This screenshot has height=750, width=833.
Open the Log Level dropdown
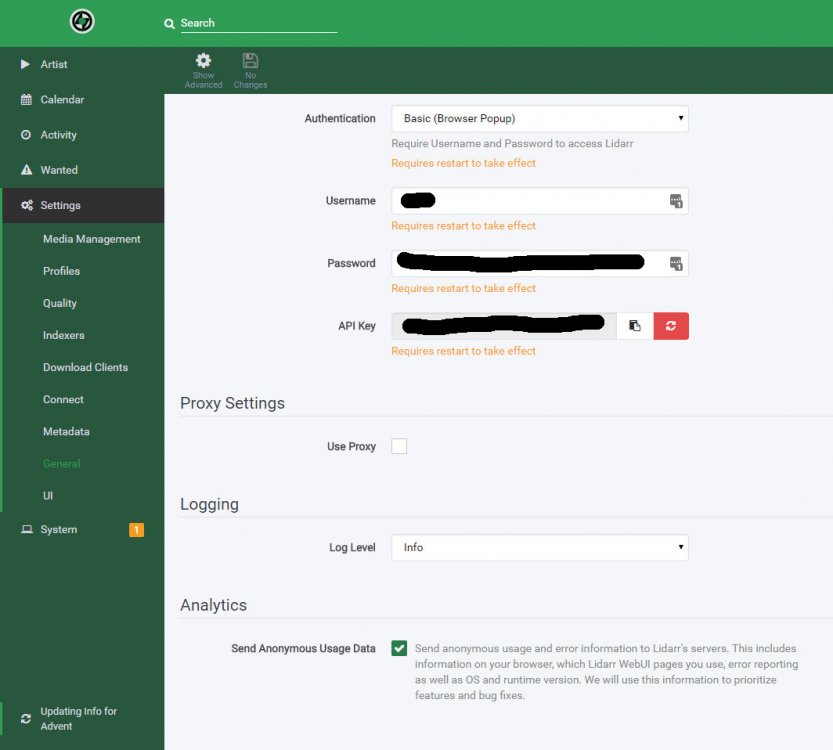[540, 548]
